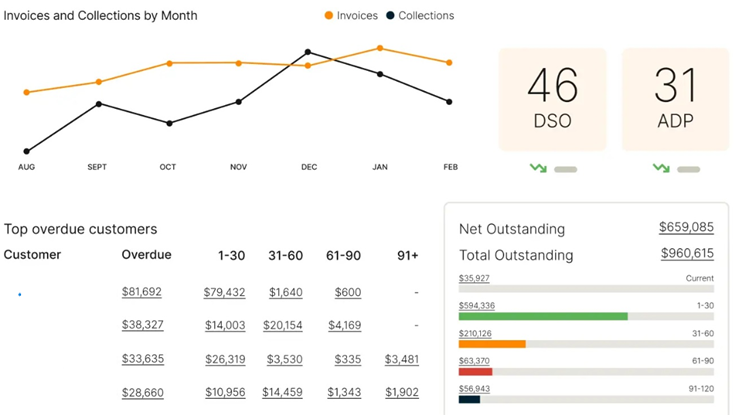The height and width of the screenshot is (415, 736).
Task: Open 61-90 amount $4,169
Action: click(x=345, y=325)
